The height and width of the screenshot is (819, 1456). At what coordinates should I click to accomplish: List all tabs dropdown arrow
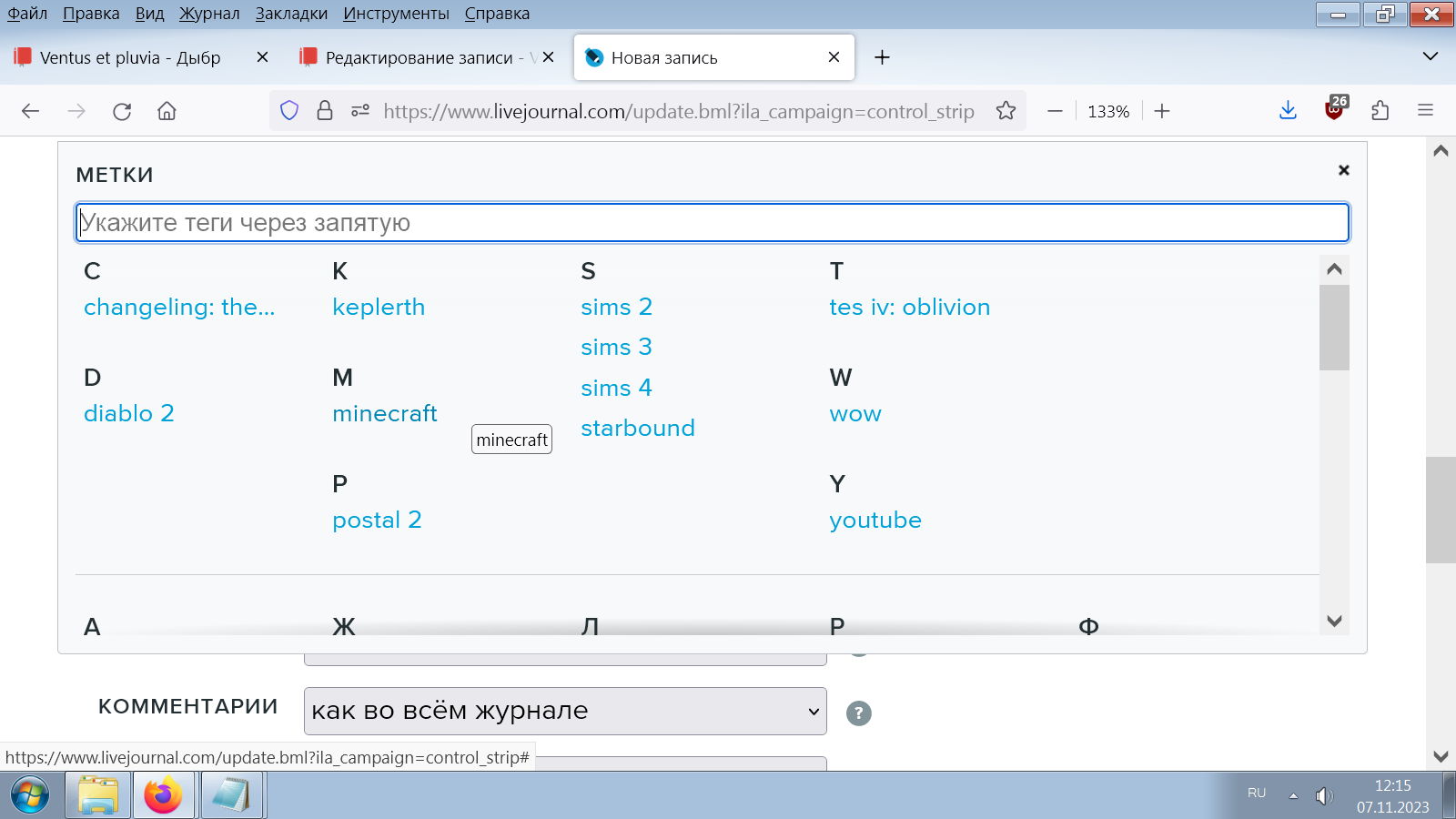click(1431, 56)
